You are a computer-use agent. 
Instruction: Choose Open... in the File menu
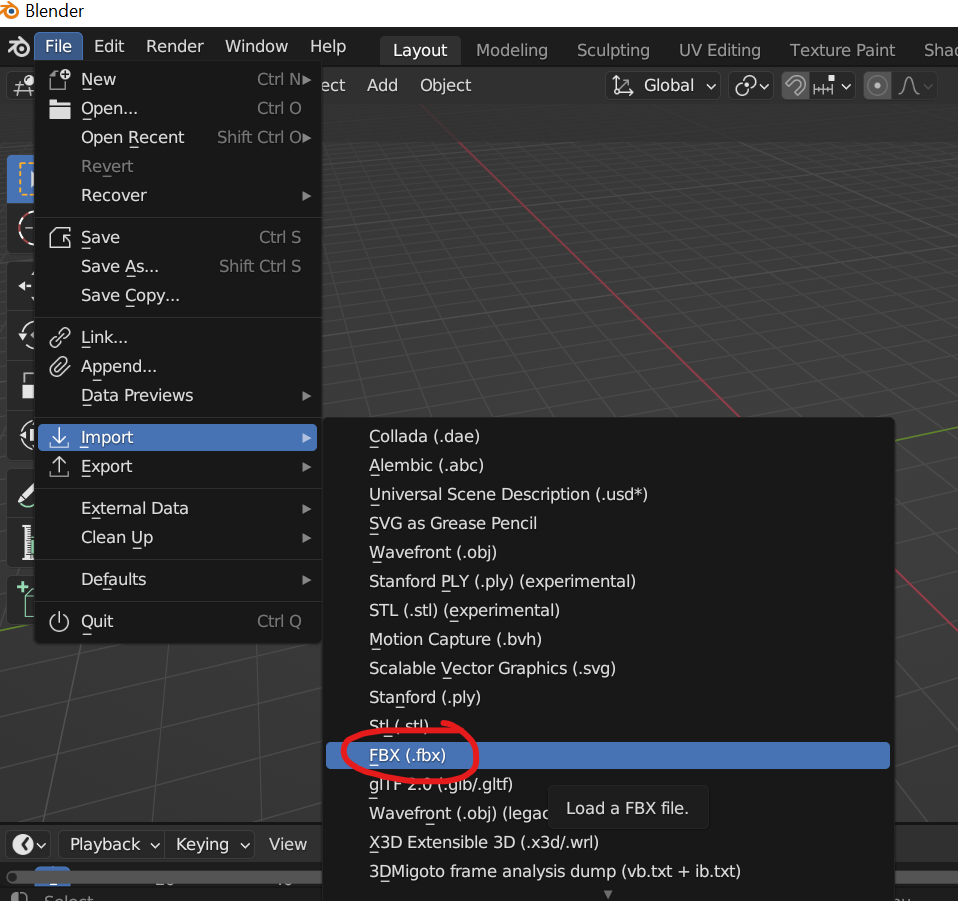(177, 109)
